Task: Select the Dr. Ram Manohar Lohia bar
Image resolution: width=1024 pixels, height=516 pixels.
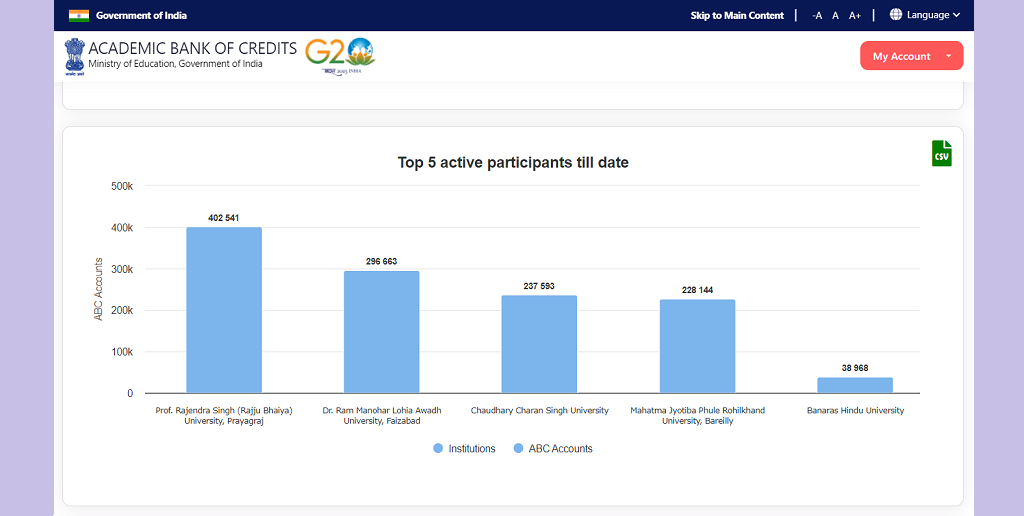Action: click(x=381, y=332)
